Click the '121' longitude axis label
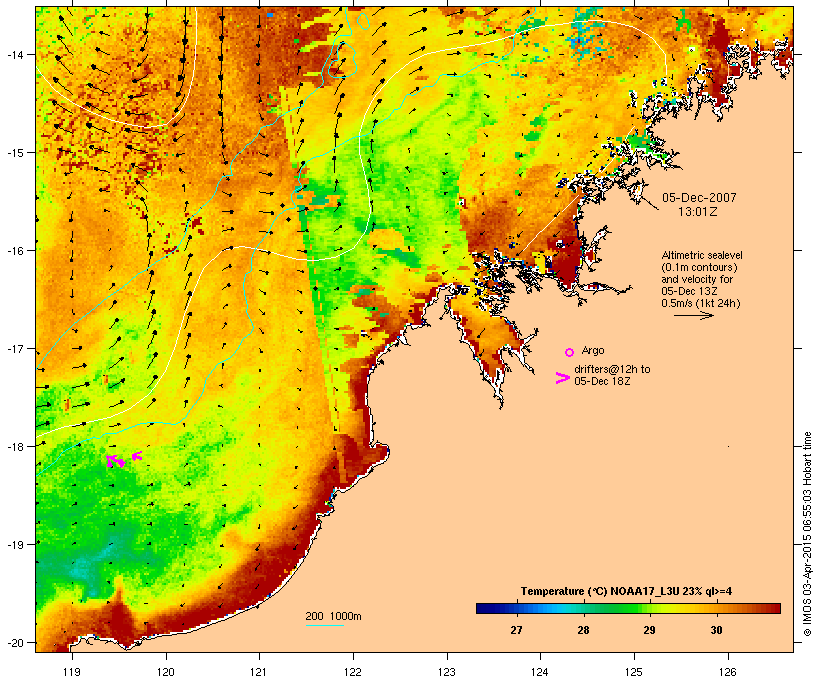The height and width of the screenshot is (680, 820). pos(259,672)
